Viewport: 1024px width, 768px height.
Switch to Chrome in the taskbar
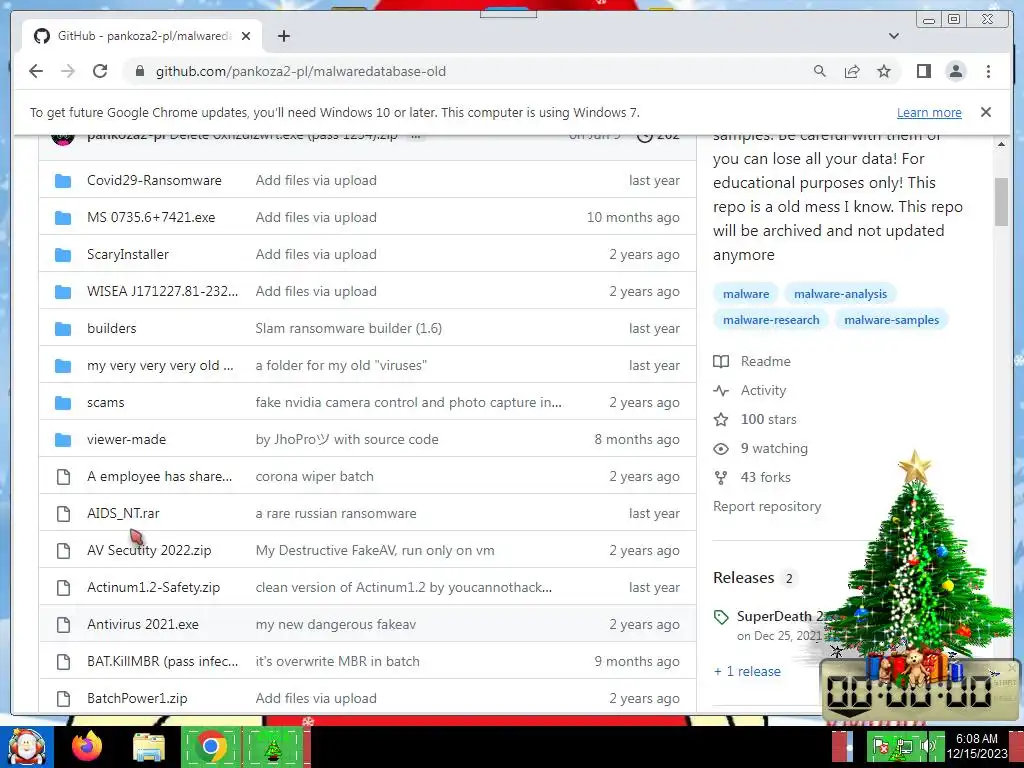pos(210,746)
